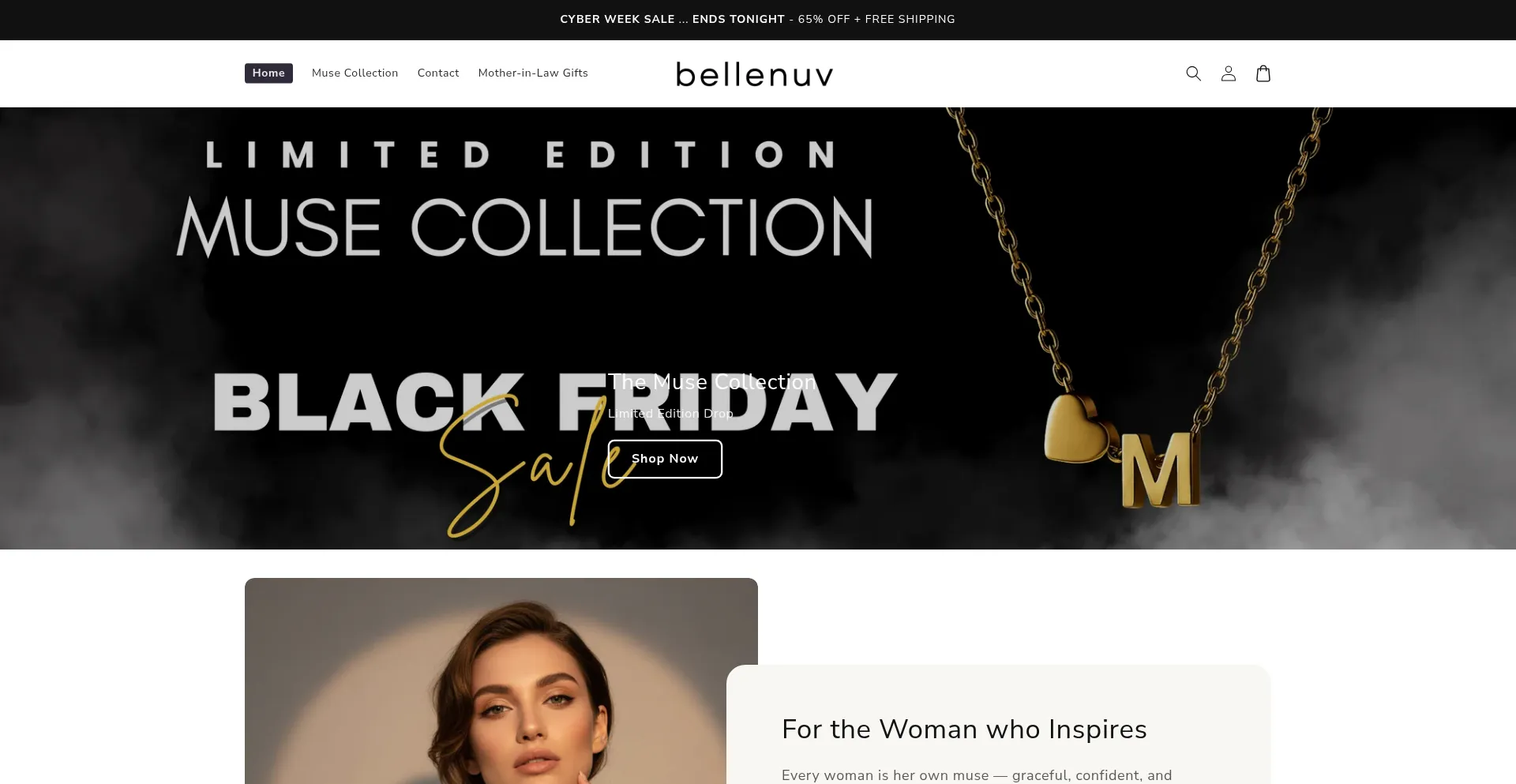This screenshot has height=784, width=1516.
Task: View cart contents via the bag icon
Action: 1263,73
